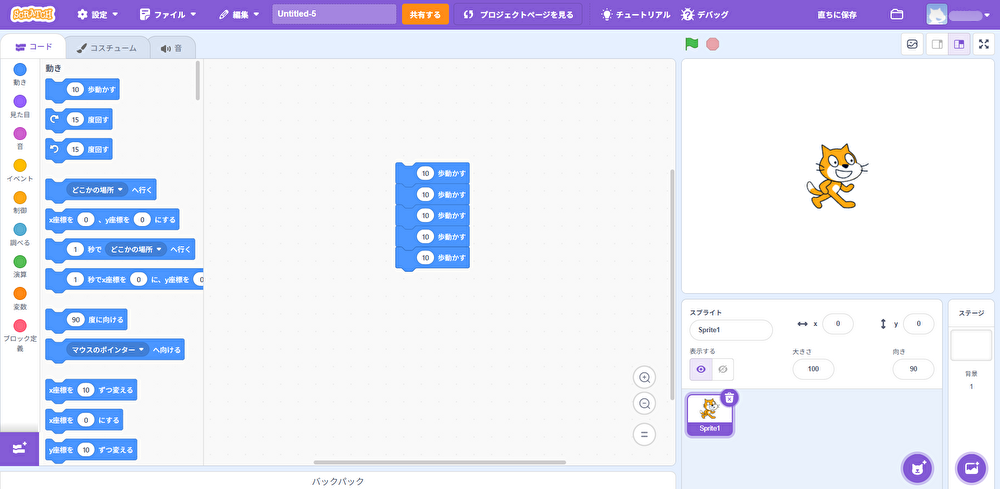Select the 調べる block category
The height and width of the screenshot is (489, 1000).
tap(20, 234)
